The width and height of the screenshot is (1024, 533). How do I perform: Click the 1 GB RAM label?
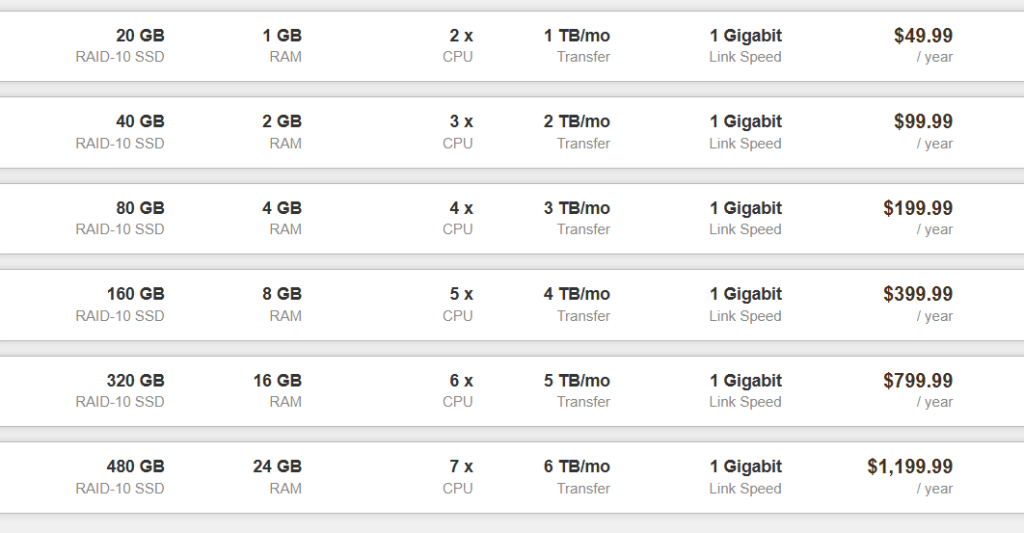click(x=282, y=45)
